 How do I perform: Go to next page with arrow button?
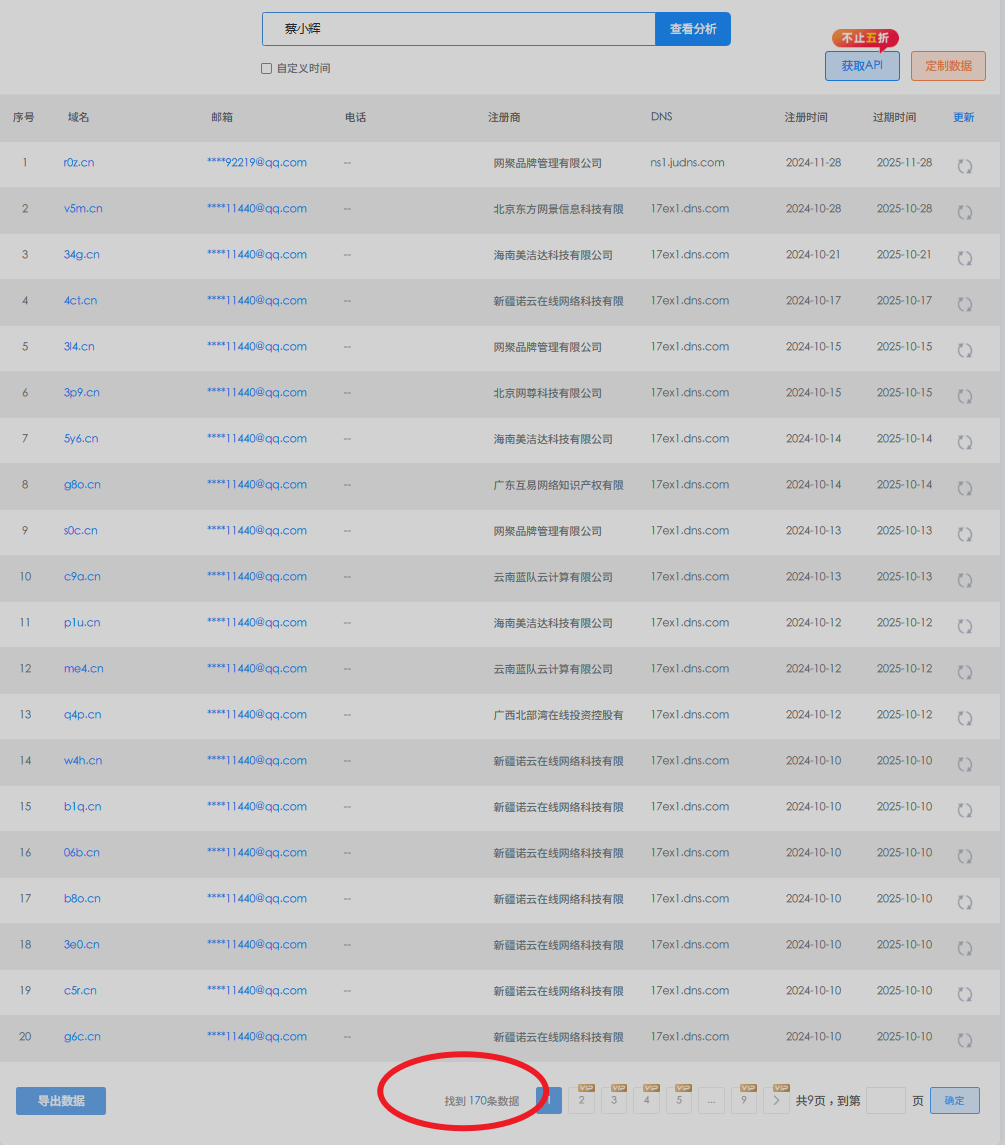pyautogui.click(x=776, y=1101)
